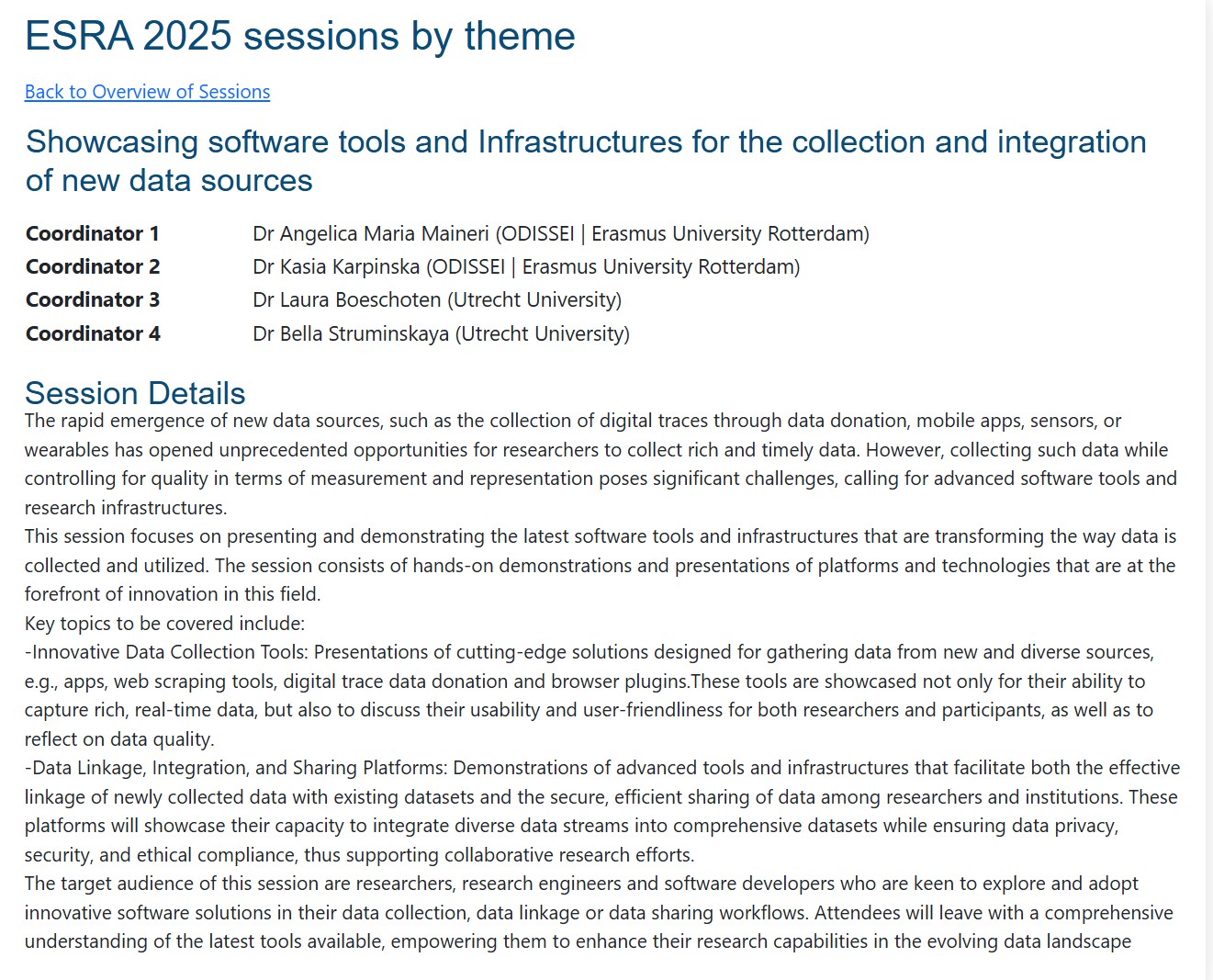Click the line starting 'This session focuses'

click(600, 536)
